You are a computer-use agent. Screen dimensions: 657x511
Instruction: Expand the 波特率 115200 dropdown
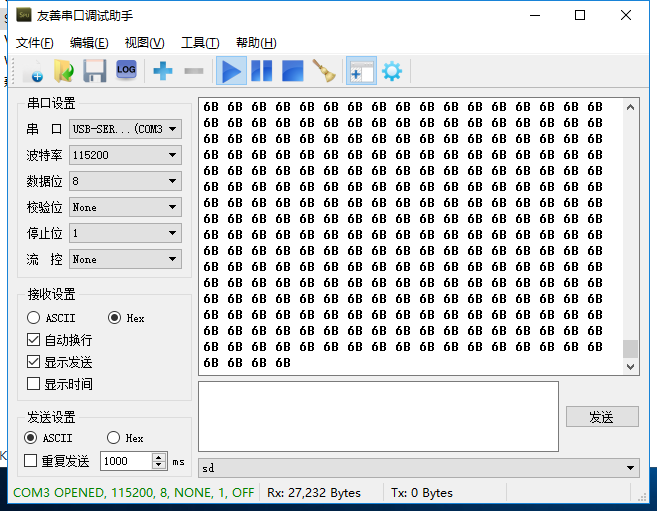(125, 155)
